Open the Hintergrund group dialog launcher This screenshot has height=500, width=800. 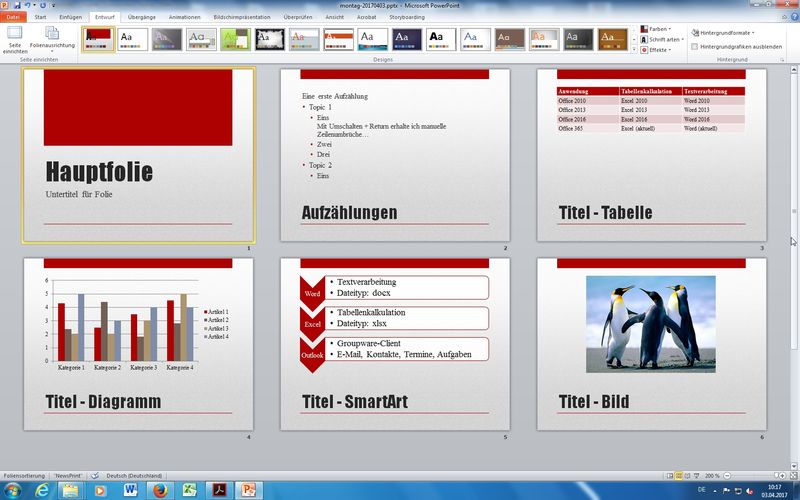tap(782, 60)
